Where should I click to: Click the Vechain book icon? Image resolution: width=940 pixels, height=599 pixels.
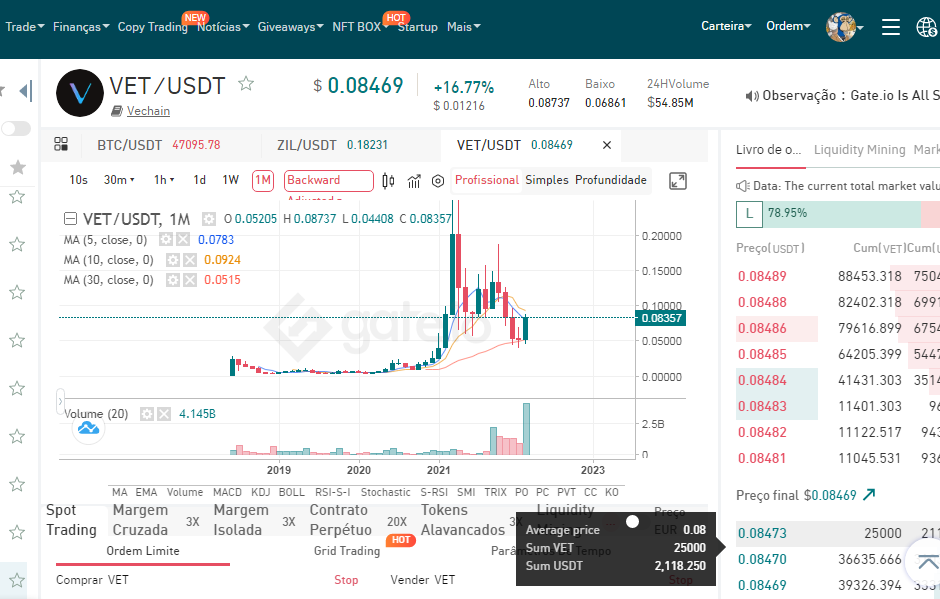click(x=117, y=111)
